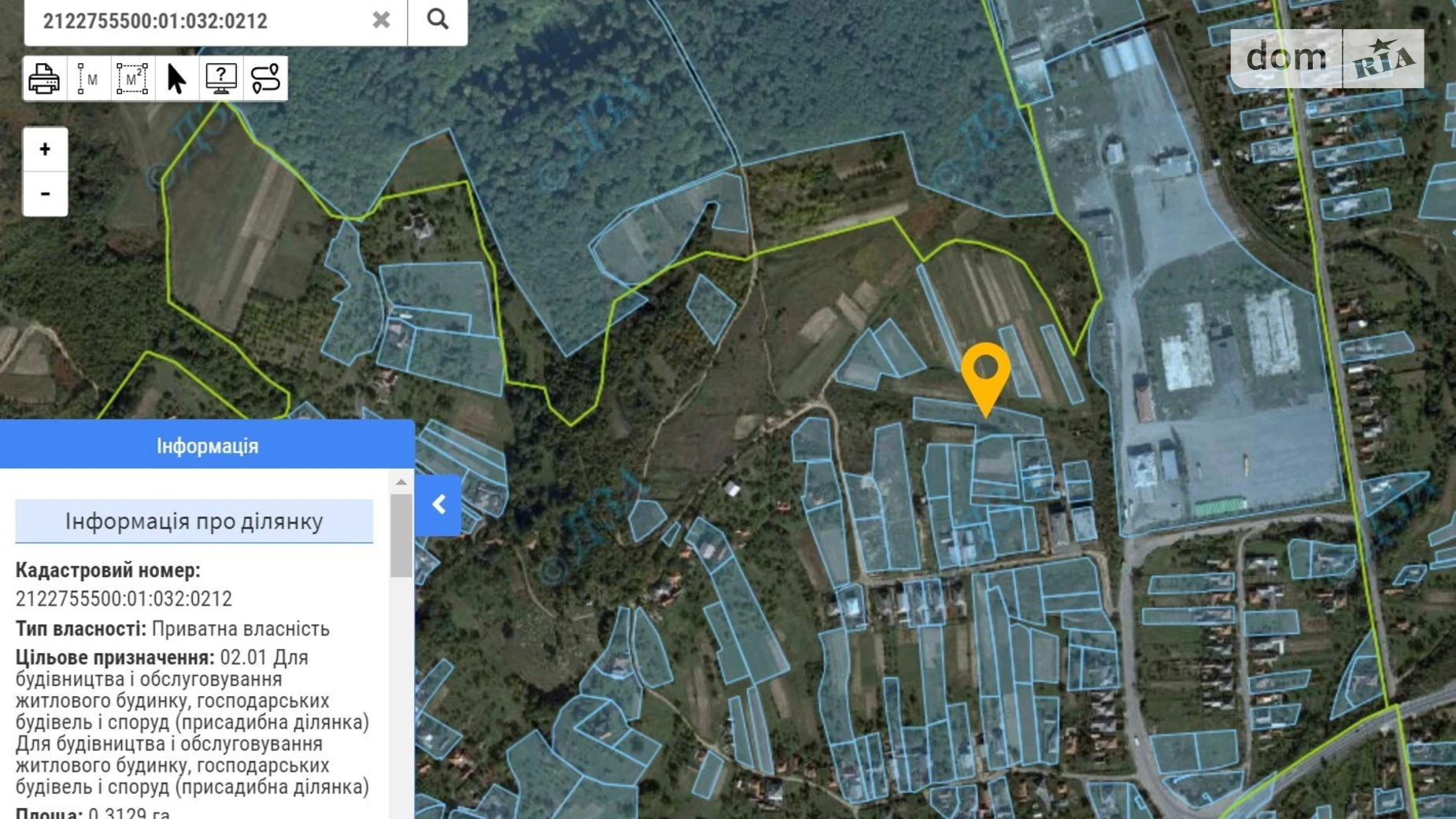1456x819 pixels.
Task: Select the Інформація про ділянку header
Action: click(194, 521)
